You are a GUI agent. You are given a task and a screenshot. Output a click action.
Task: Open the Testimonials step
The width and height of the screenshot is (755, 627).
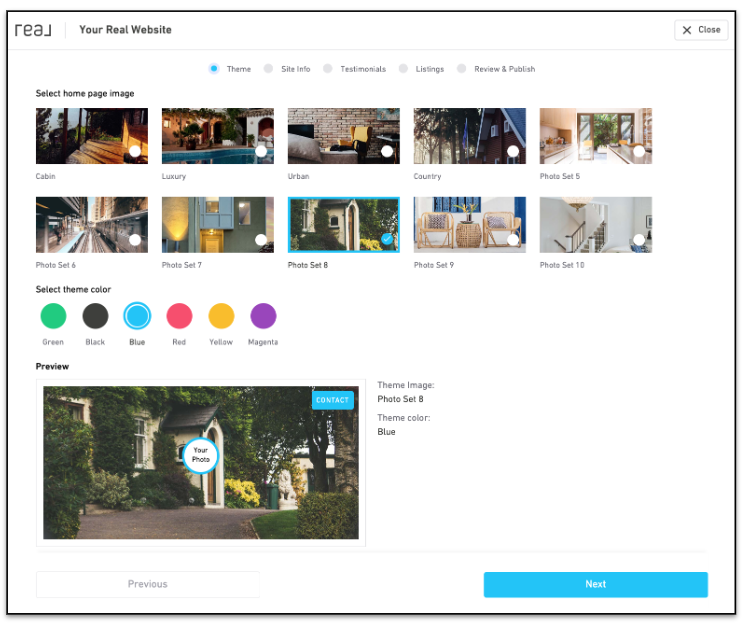point(355,69)
